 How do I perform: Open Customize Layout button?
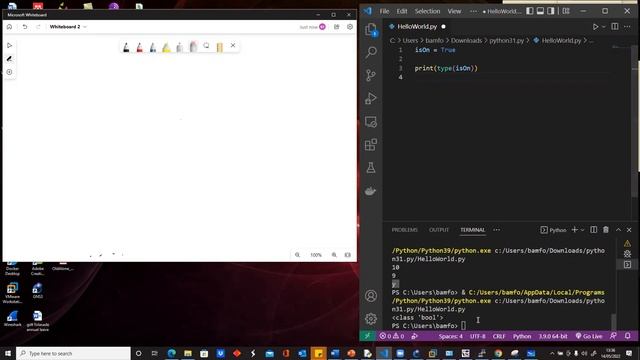coord(566,11)
